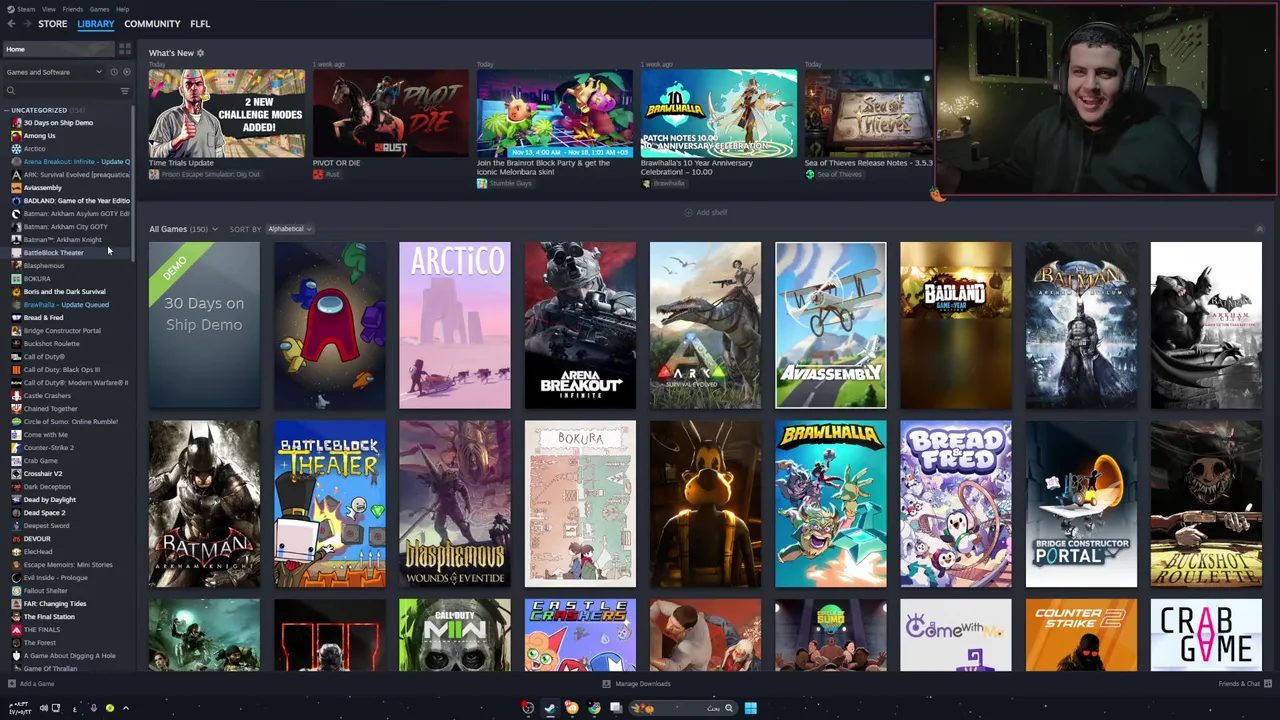Select Blasphemous game cover

pyautogui.click(x=455, y=504)
